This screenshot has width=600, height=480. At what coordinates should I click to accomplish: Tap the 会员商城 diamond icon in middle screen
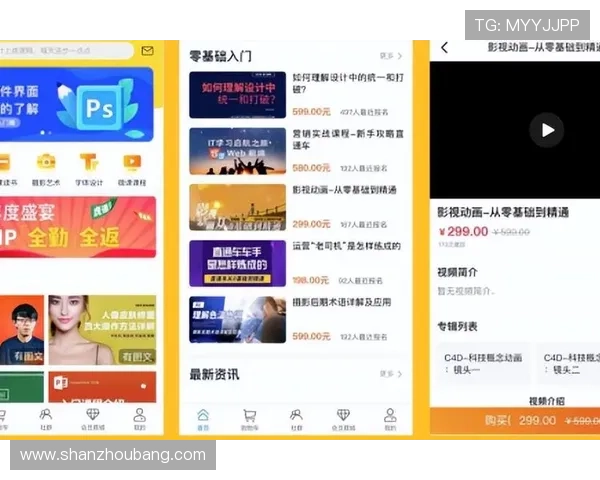343,416
